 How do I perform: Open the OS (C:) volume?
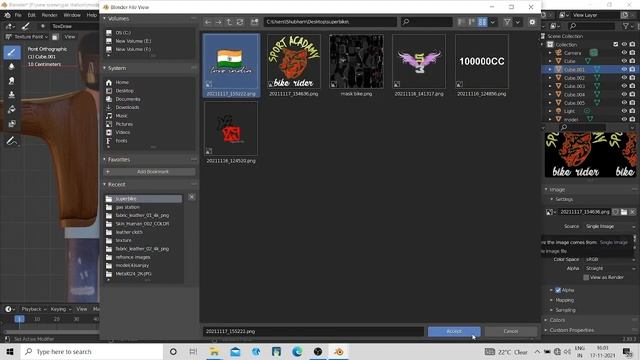coord(122,33)
